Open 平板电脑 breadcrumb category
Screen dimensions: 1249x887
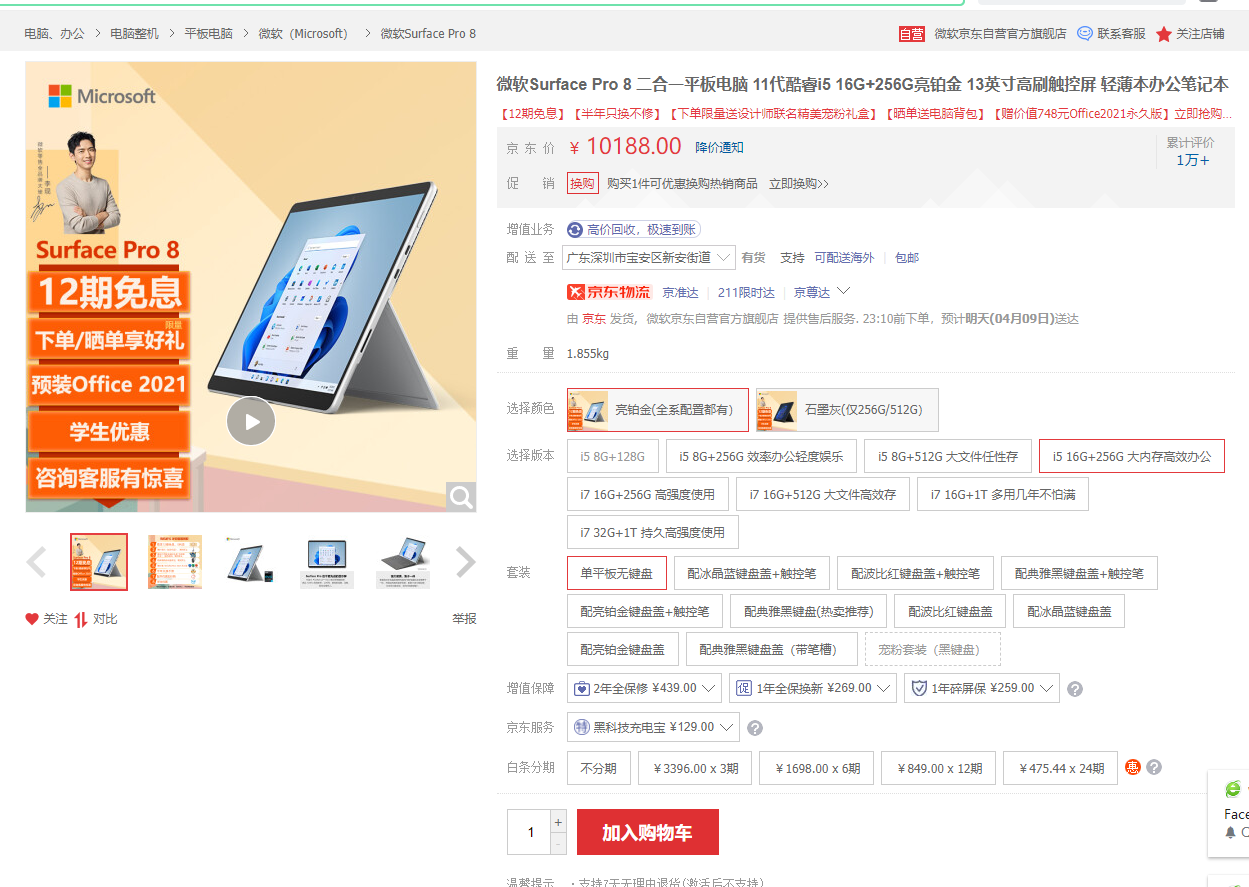[x=208, y=33]
